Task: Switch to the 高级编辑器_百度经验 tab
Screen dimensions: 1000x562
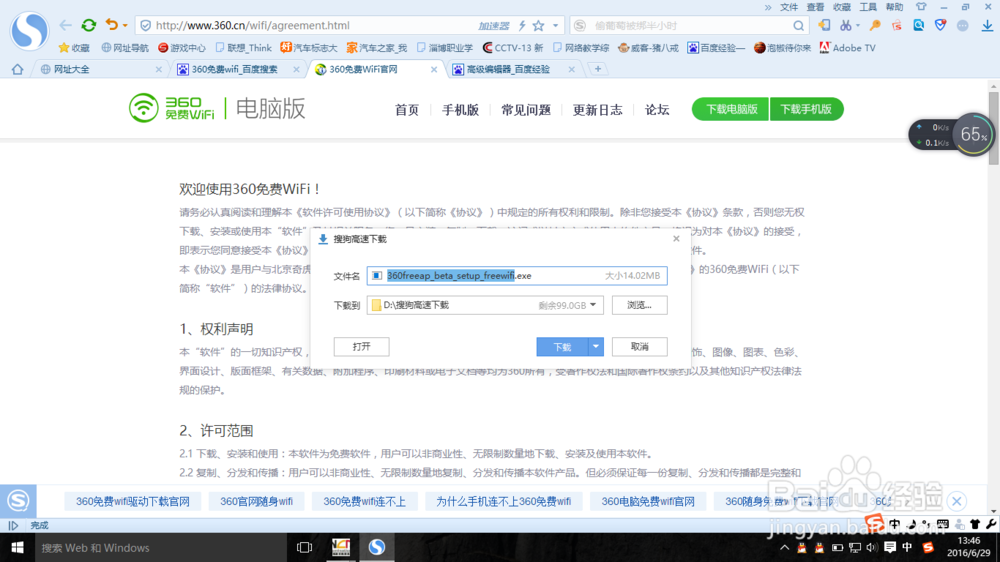Action: click(513, 69)
